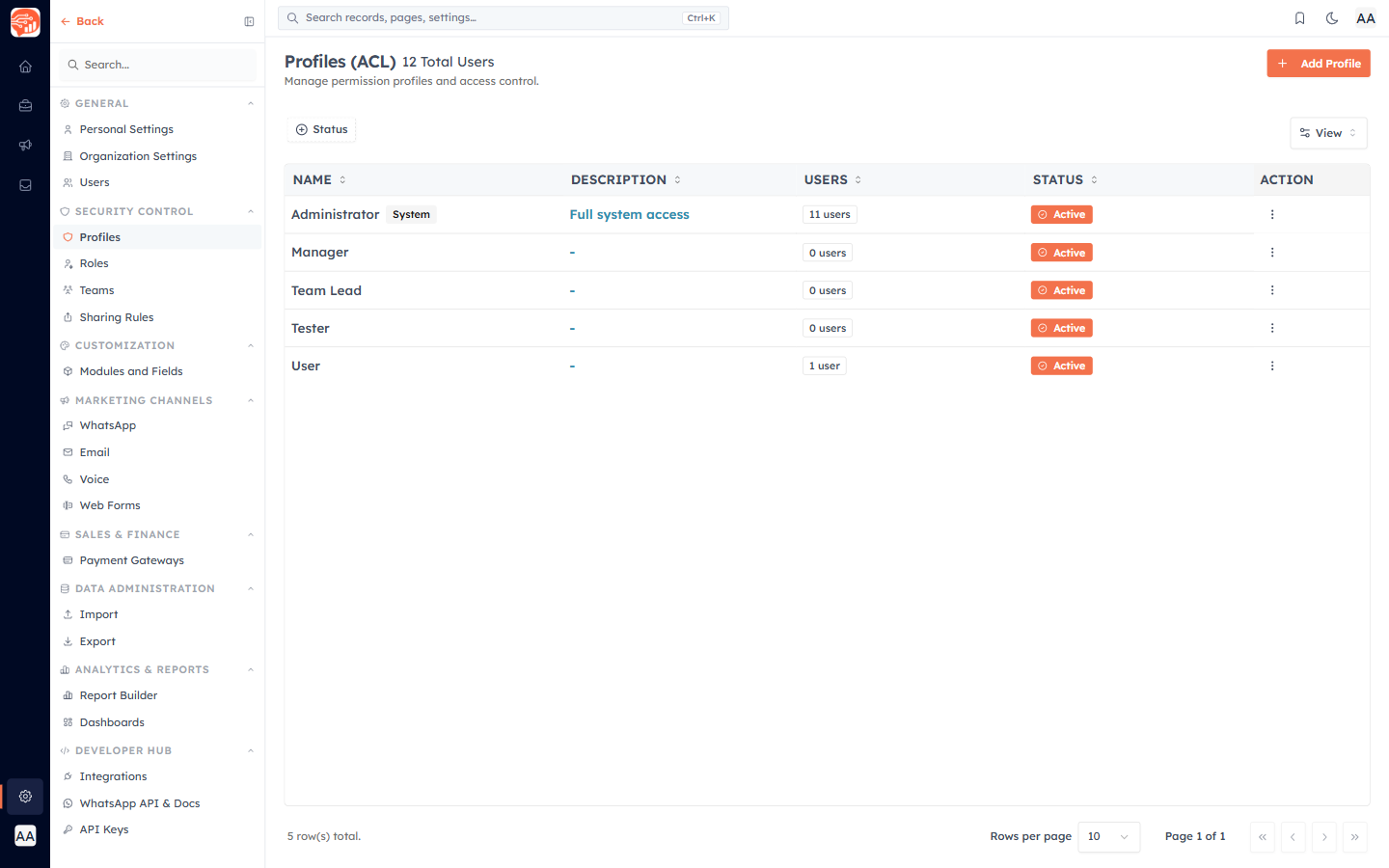Sort the table by Status column
Image resolution: width=1389 pixels, height=868 pixels.
click(1065, 179)
